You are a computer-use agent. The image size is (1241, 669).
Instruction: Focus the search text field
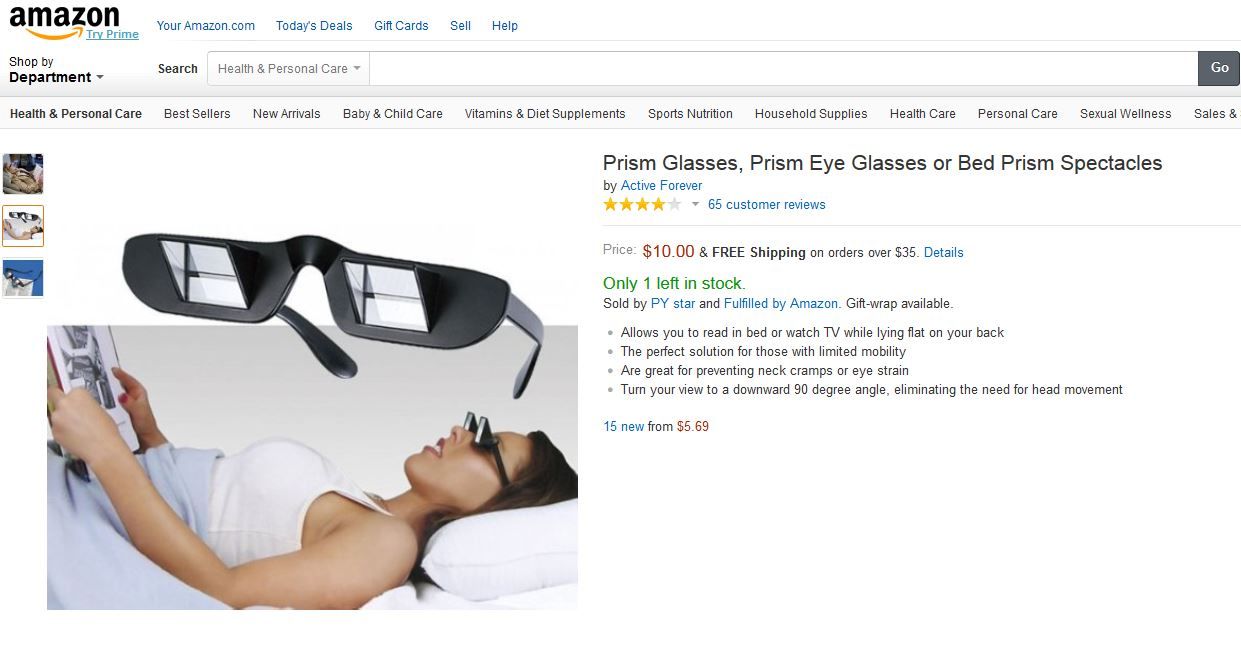[x=784, y=69]
